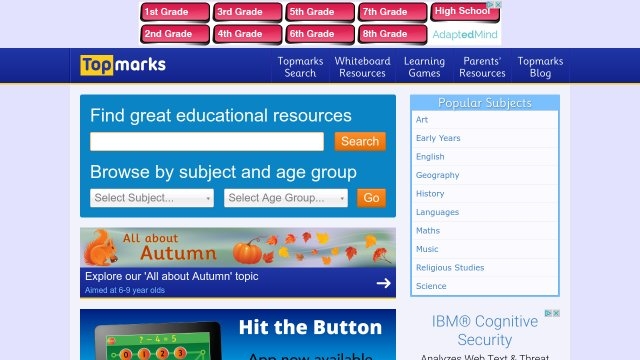This screenshot has width=640, height=360.
Task: Click the 2nd Grade ad button
Action: pos(175,34)
